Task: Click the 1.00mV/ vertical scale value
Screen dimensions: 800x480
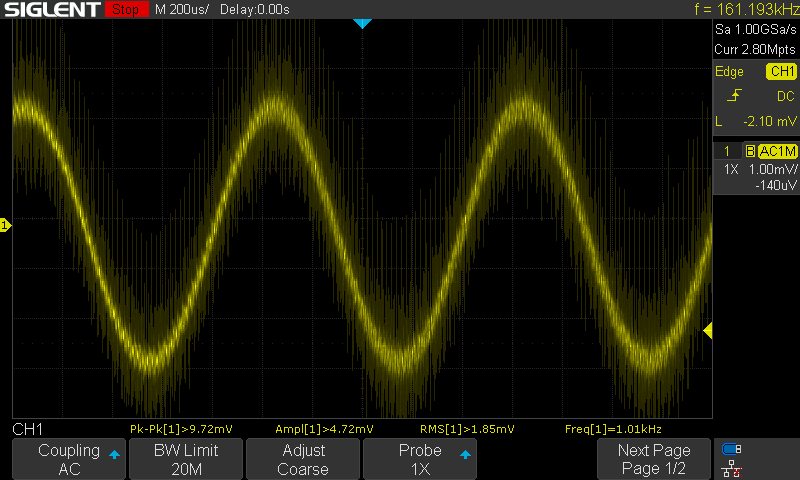Action: [x=772, y=169]
